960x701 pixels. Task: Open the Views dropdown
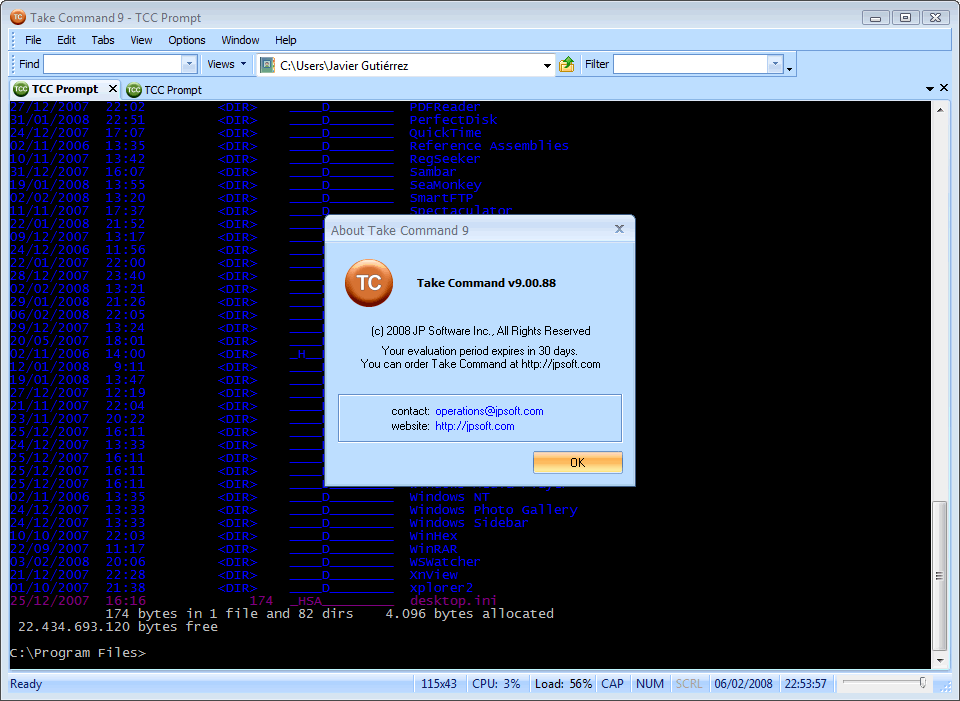click(x=227, y=64)
